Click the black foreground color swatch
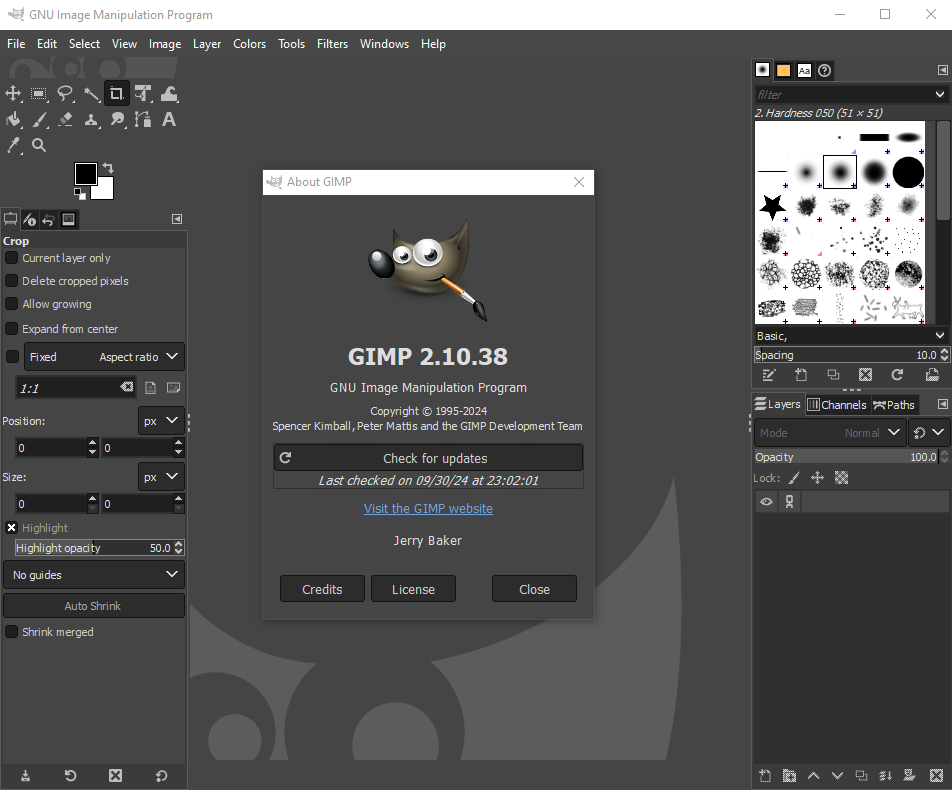Viewport: 952px width, 790px height. 85,174
